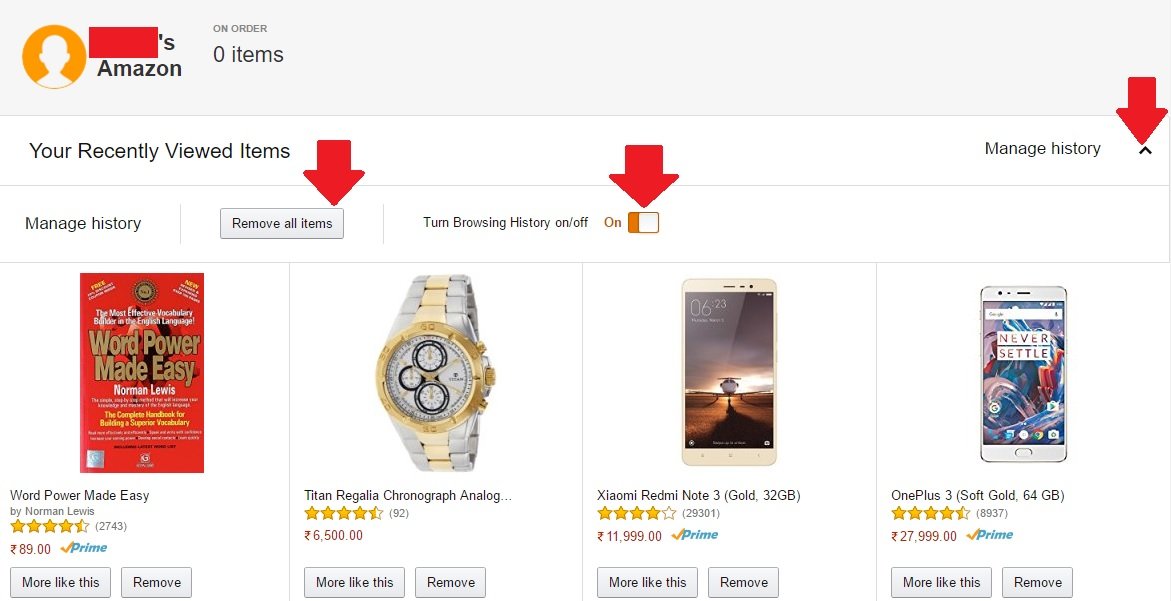Click the star rating for Word Power Made Easy
The height and width of the screenshot is (601, 1171).
click(x=50, y=526)
